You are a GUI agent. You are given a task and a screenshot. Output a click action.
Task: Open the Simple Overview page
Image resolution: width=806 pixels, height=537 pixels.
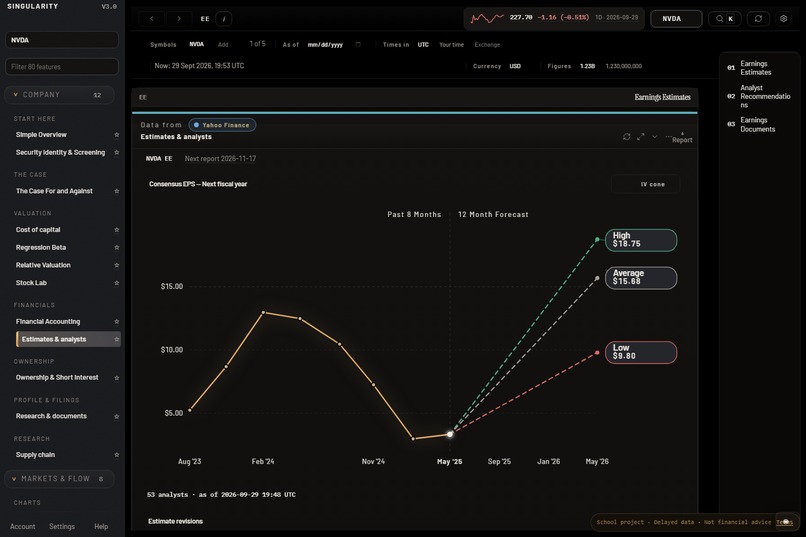41,135
